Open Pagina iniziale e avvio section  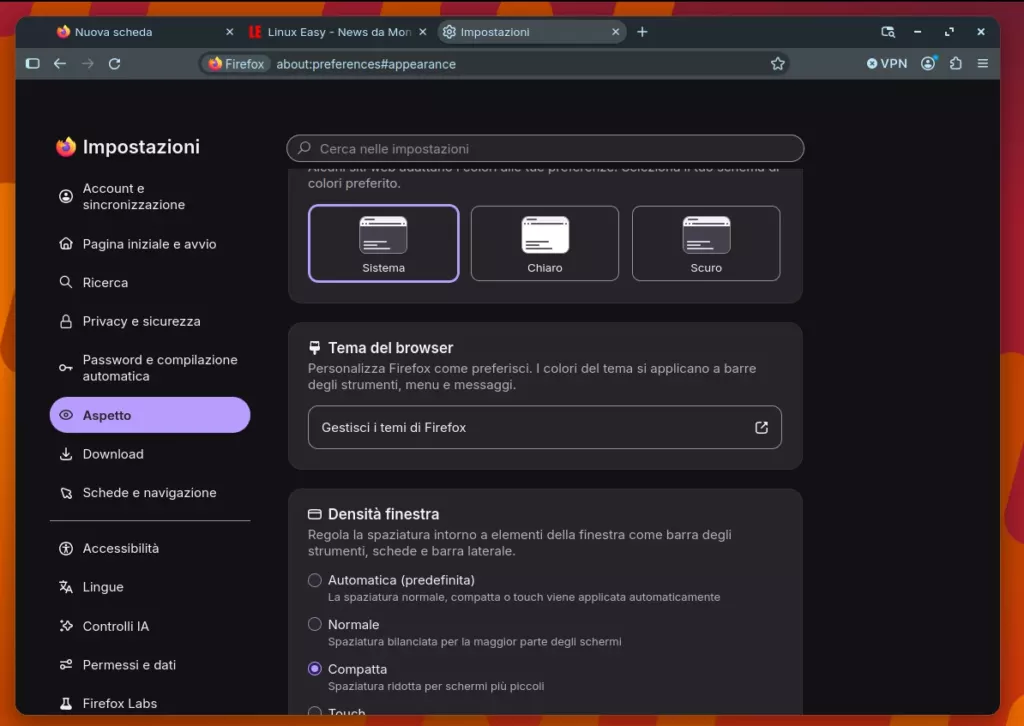tap(150, 244)
